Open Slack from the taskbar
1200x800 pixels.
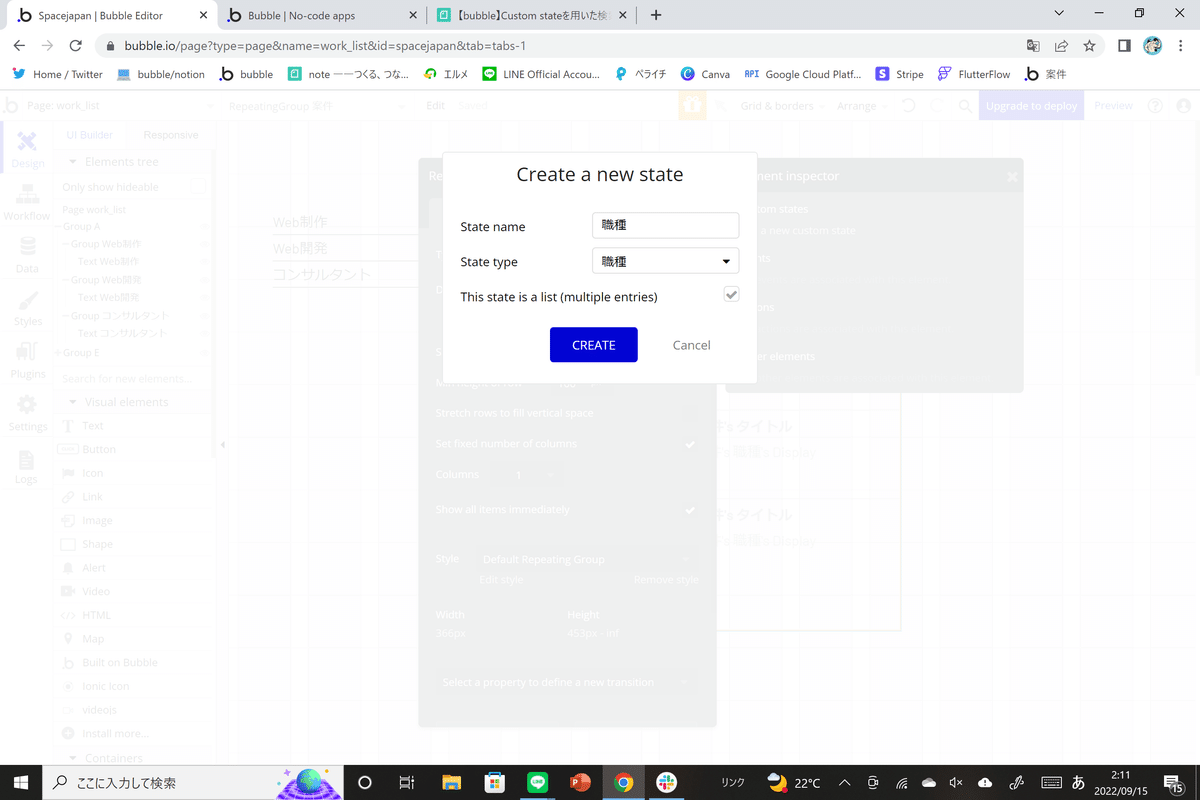(x=667, y=783)
